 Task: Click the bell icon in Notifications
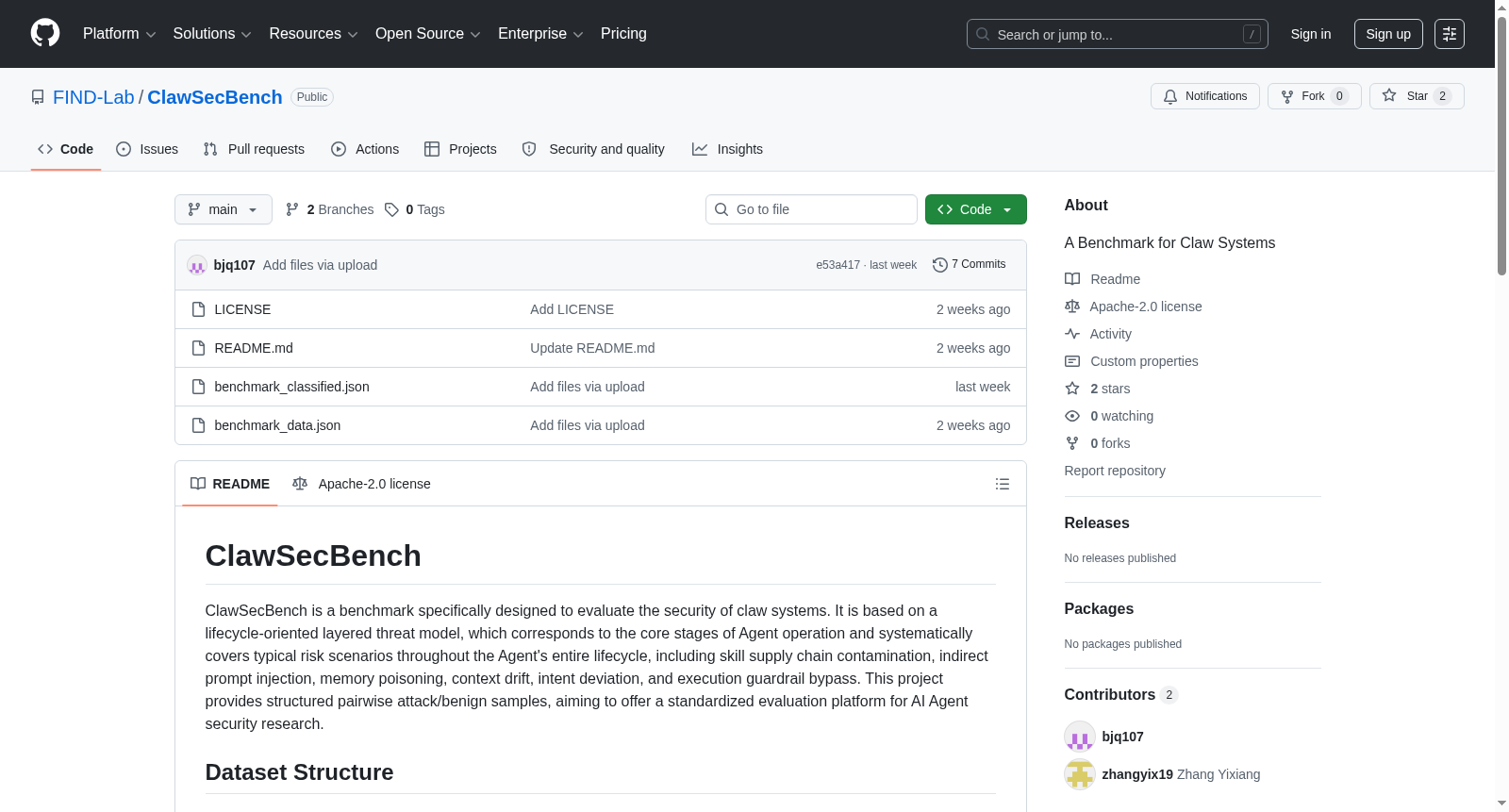click(x=1170, y=96)
